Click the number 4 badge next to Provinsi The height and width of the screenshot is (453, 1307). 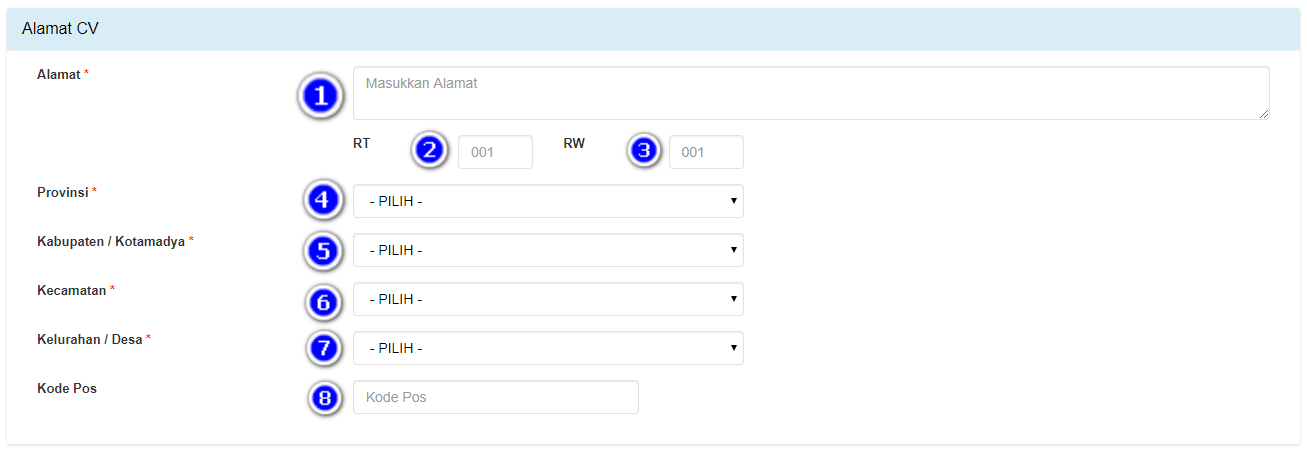(322, 200)
